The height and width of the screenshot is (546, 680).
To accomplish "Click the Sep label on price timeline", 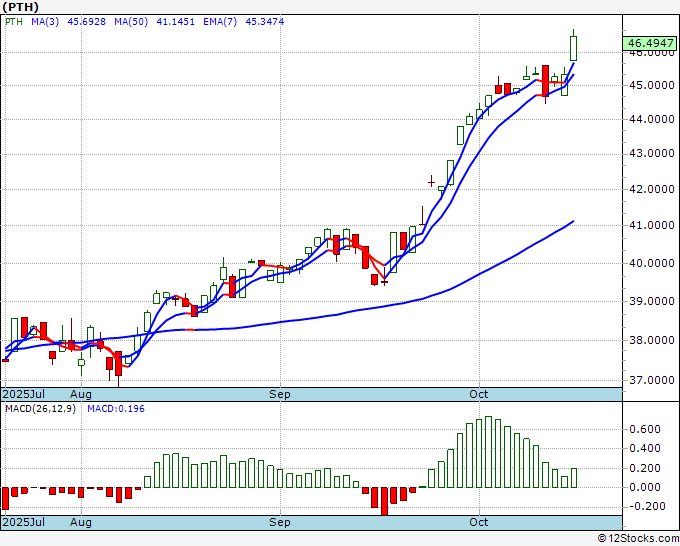I will point(280,395).
